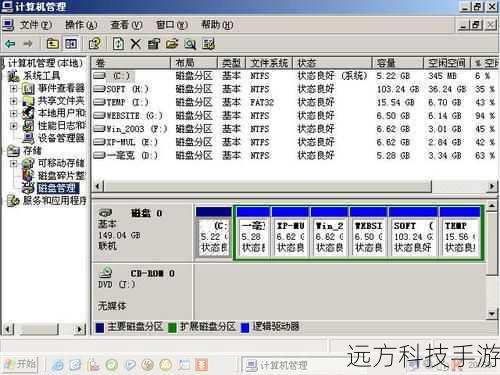This screenshot has height=375, width=500.
Task: Sort by the 布局 column header
Action: pyautogui.click(x=194, y=63)
